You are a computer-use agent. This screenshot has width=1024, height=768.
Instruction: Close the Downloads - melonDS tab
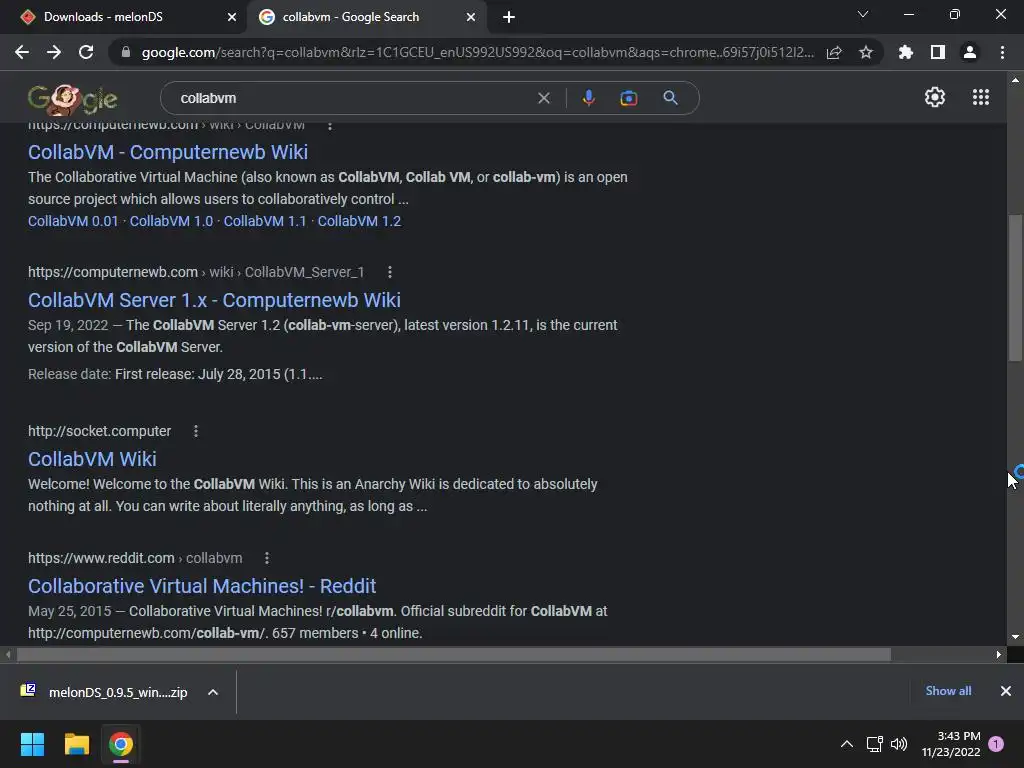click(232, 17)
